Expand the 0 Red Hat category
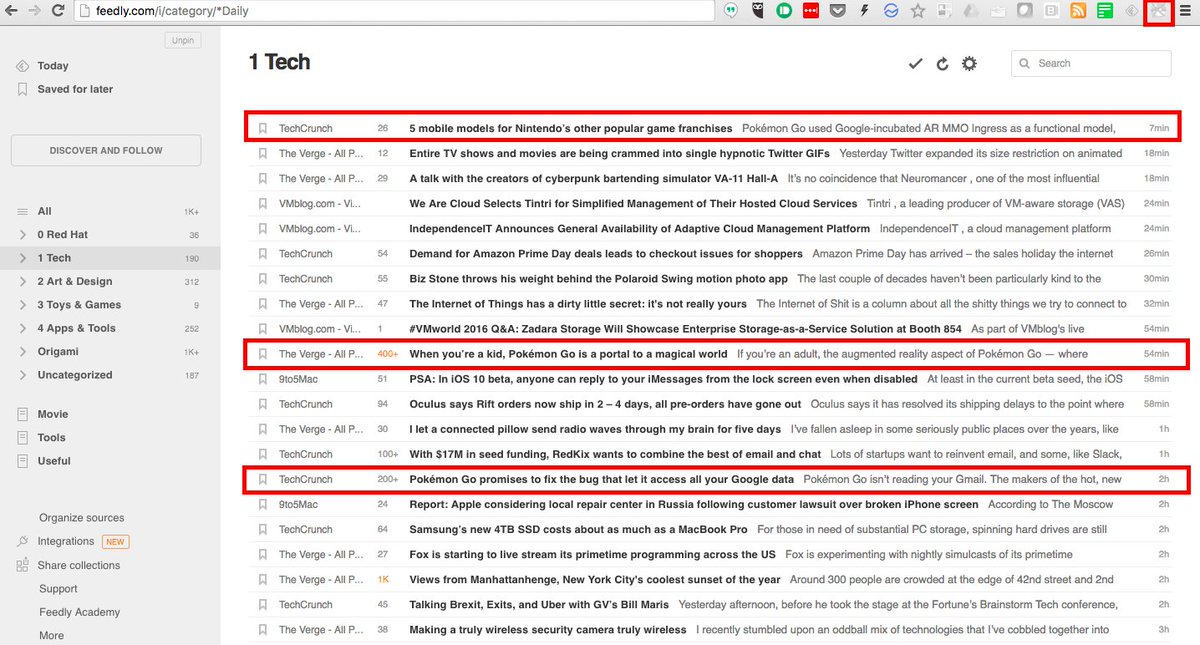The height and width of the screenshot is (645, 1200). click(23, 235)
